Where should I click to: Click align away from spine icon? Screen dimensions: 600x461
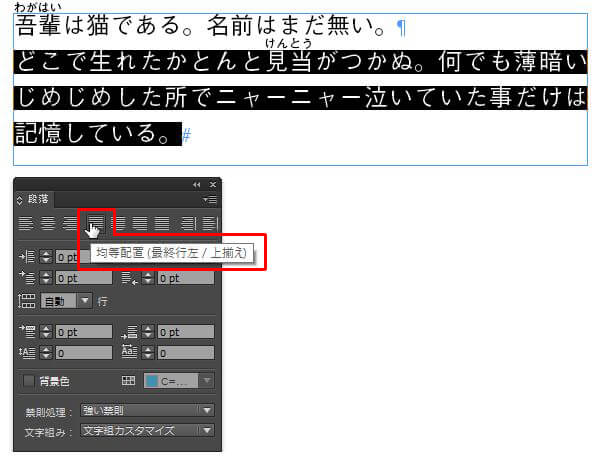coord(209,223)
